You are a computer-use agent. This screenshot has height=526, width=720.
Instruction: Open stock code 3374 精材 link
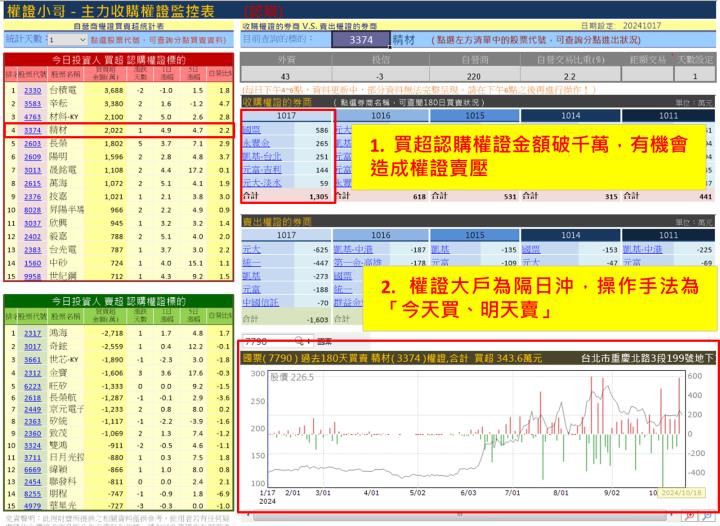33,130
